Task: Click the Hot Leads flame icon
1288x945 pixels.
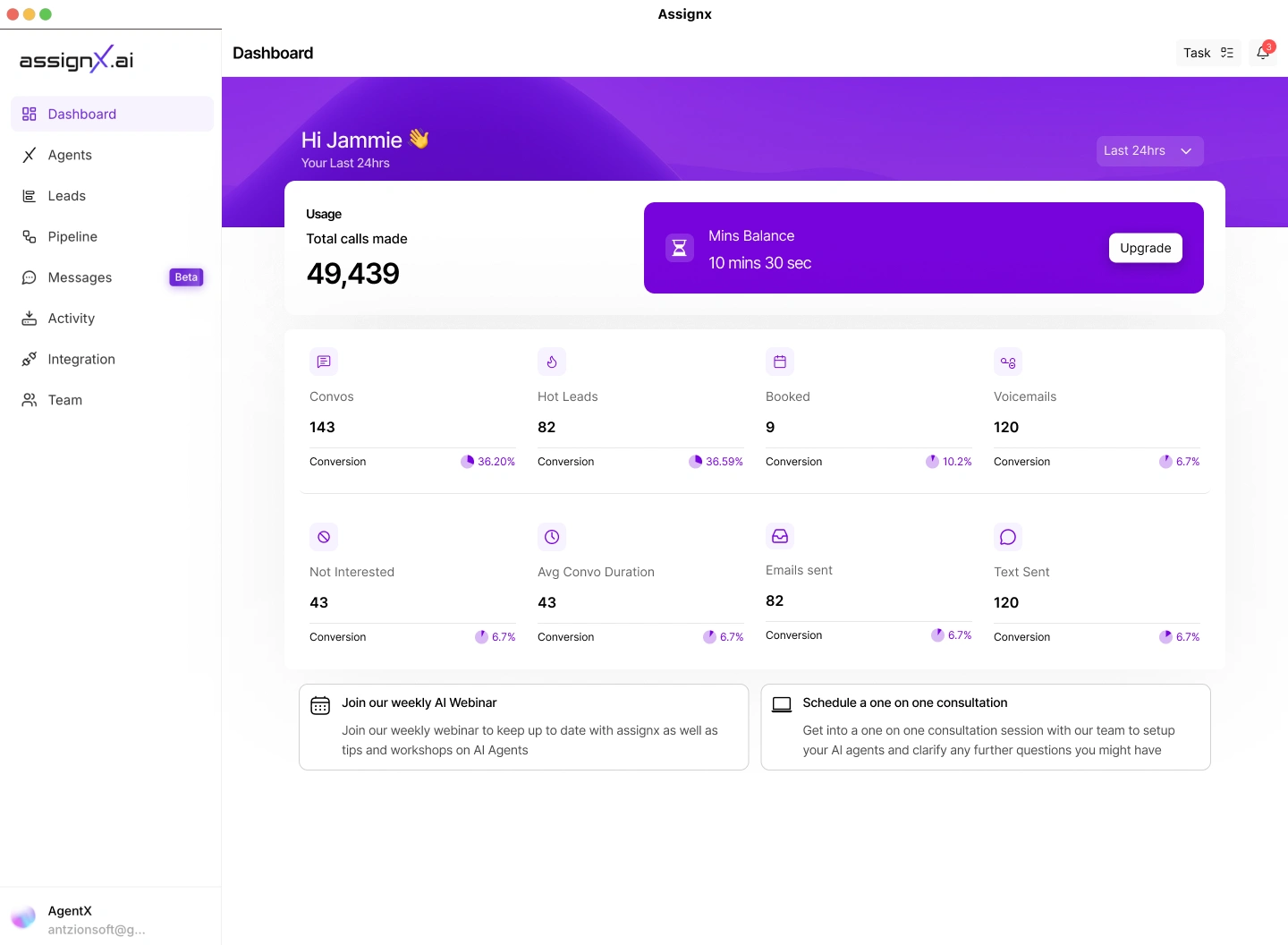Action: [552, 362]
